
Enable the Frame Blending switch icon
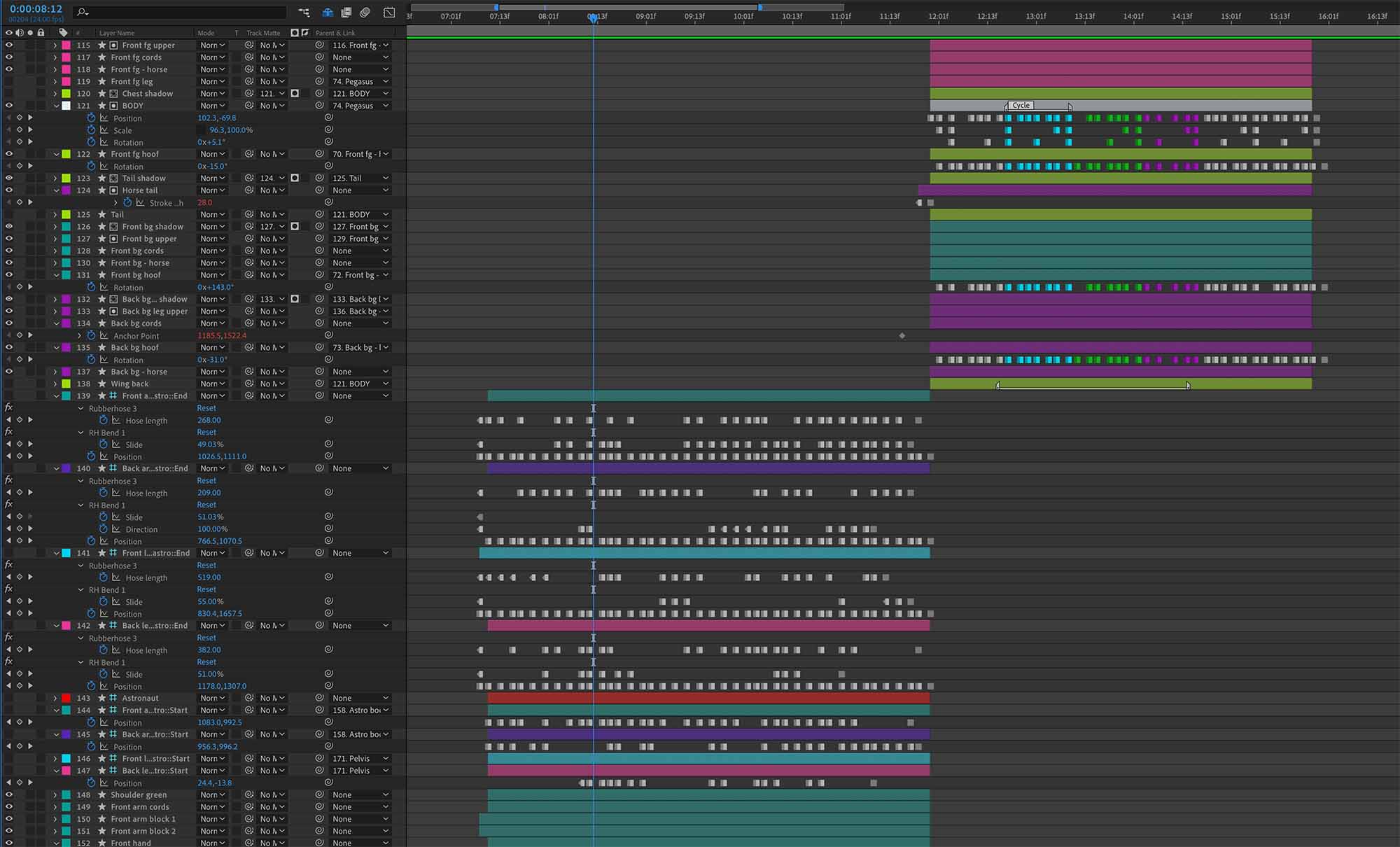click(346, 13)
